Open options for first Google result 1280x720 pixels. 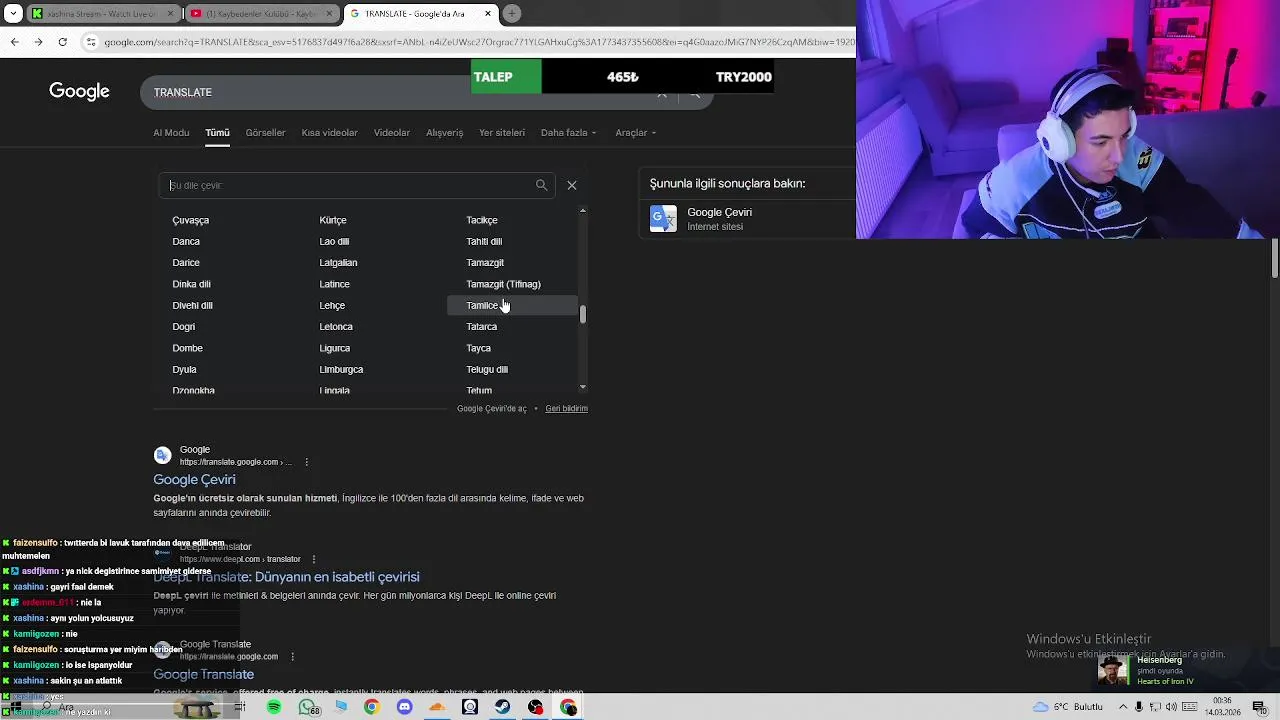pyautogui.click(x=306, y=462)
